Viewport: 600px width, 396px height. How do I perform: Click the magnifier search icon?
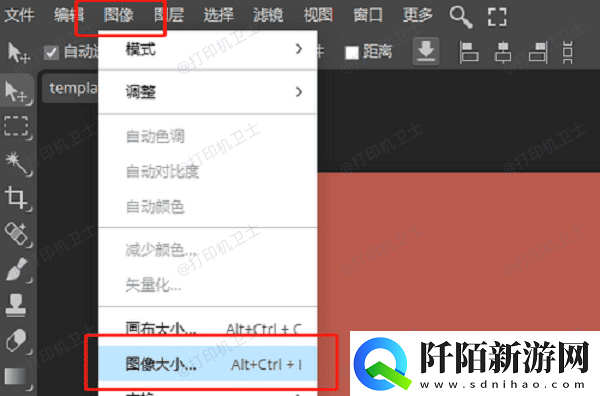461,17
